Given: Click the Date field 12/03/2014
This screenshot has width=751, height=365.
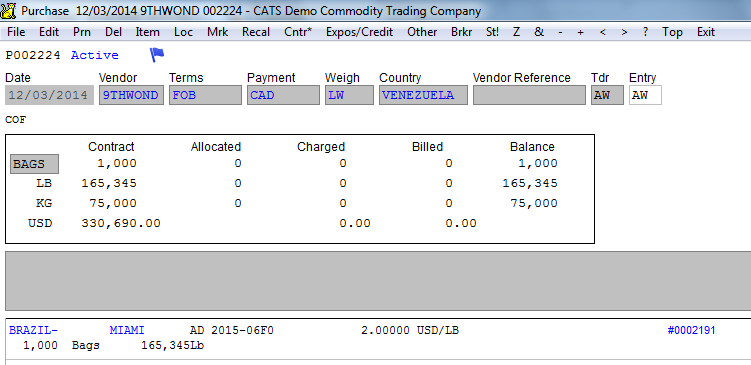Looking at the screenshot, I should 49,95.
